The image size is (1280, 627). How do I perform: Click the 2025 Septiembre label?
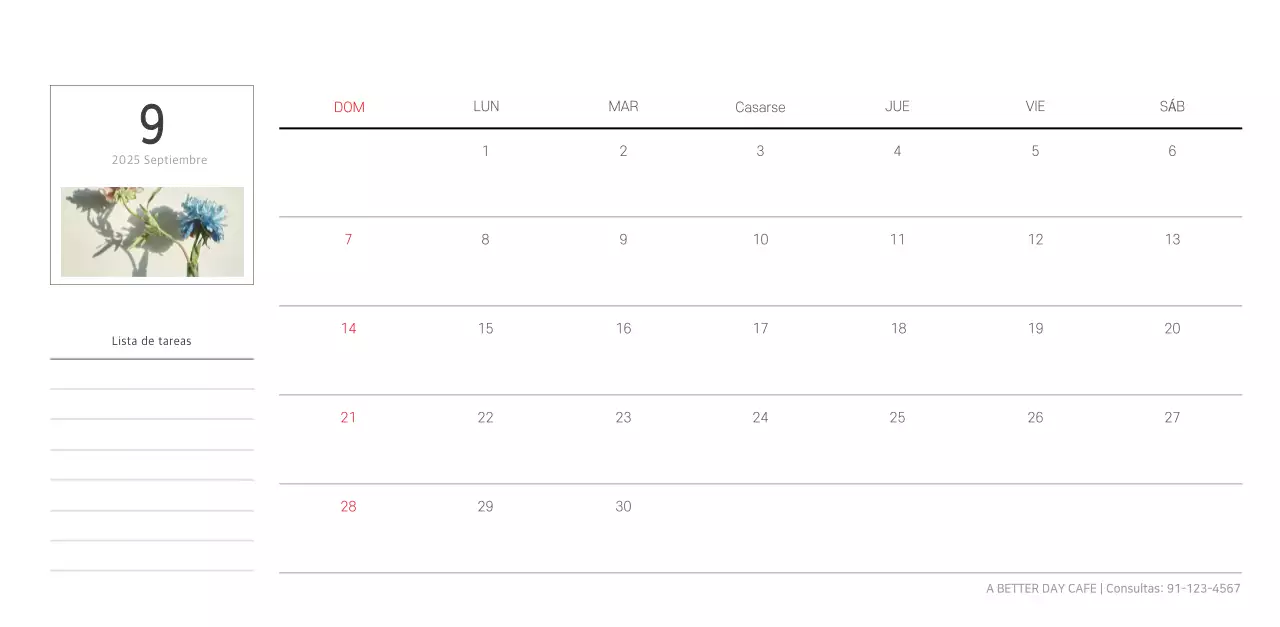coord(160,160)
